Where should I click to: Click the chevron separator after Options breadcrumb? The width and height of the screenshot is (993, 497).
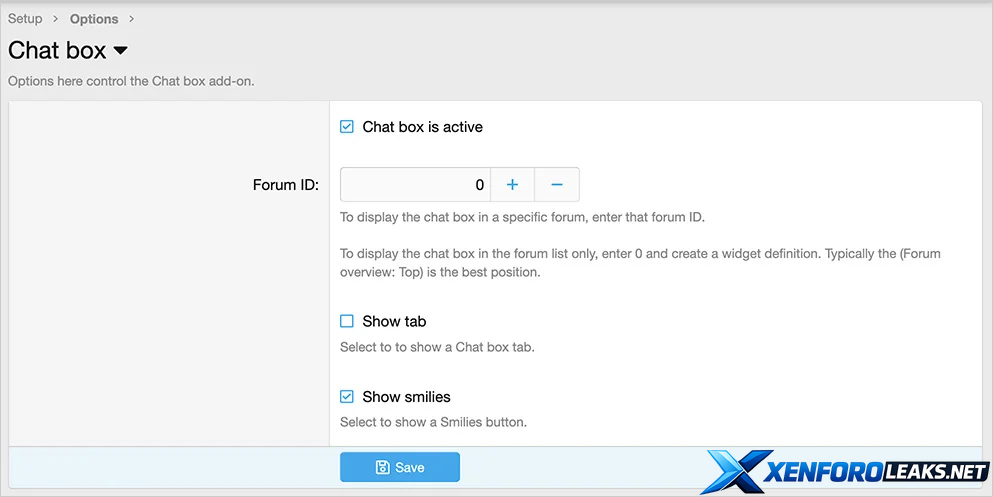pyautogui.click(x=131, y=19)
